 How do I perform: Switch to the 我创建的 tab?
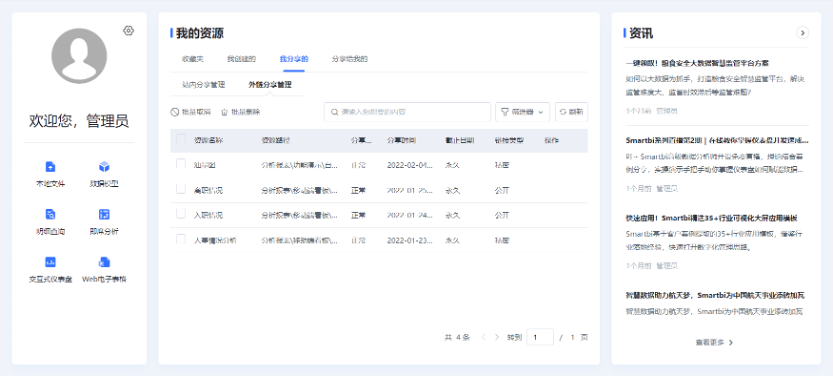[x=241, y=59]
